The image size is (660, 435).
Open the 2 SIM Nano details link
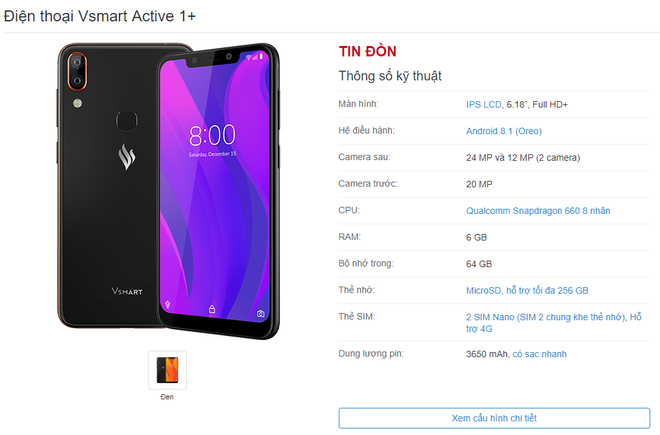point(554,323)
